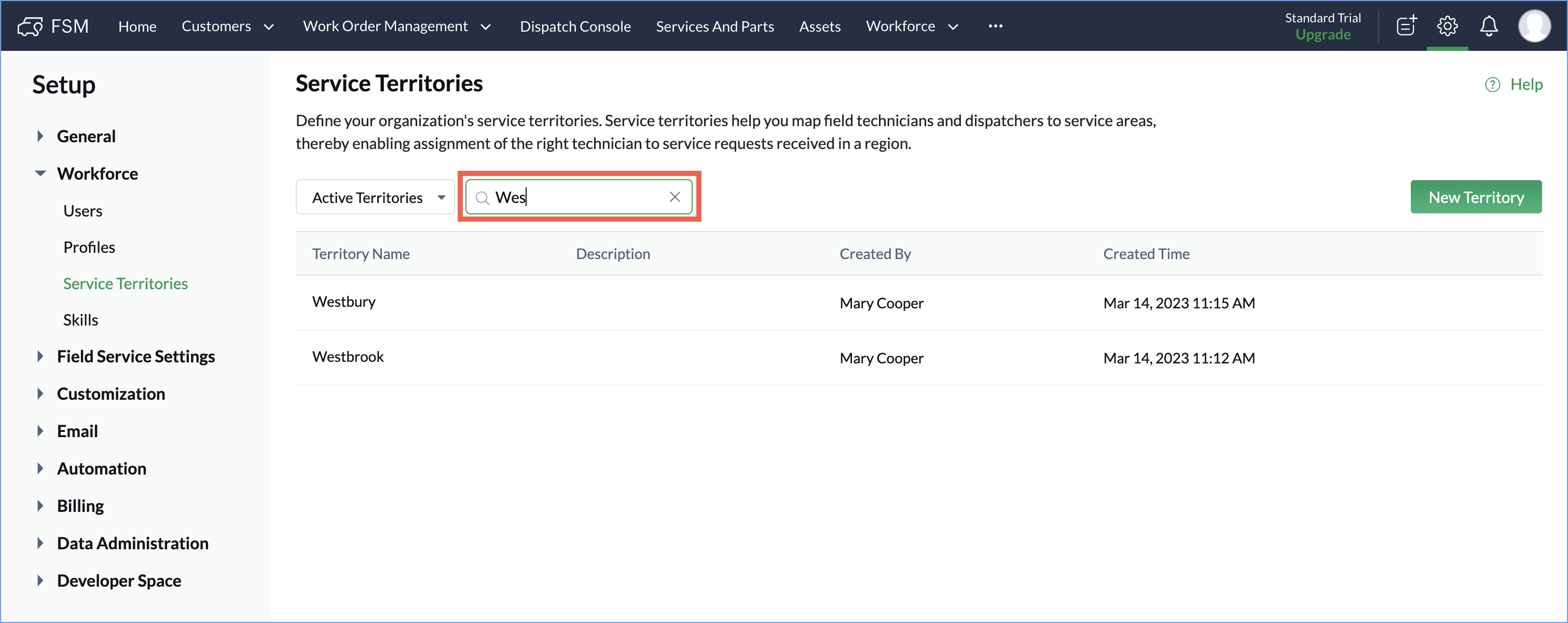Select Skills in the sidebar
This screenshot has height=623, width=1568.
[80, 320]
